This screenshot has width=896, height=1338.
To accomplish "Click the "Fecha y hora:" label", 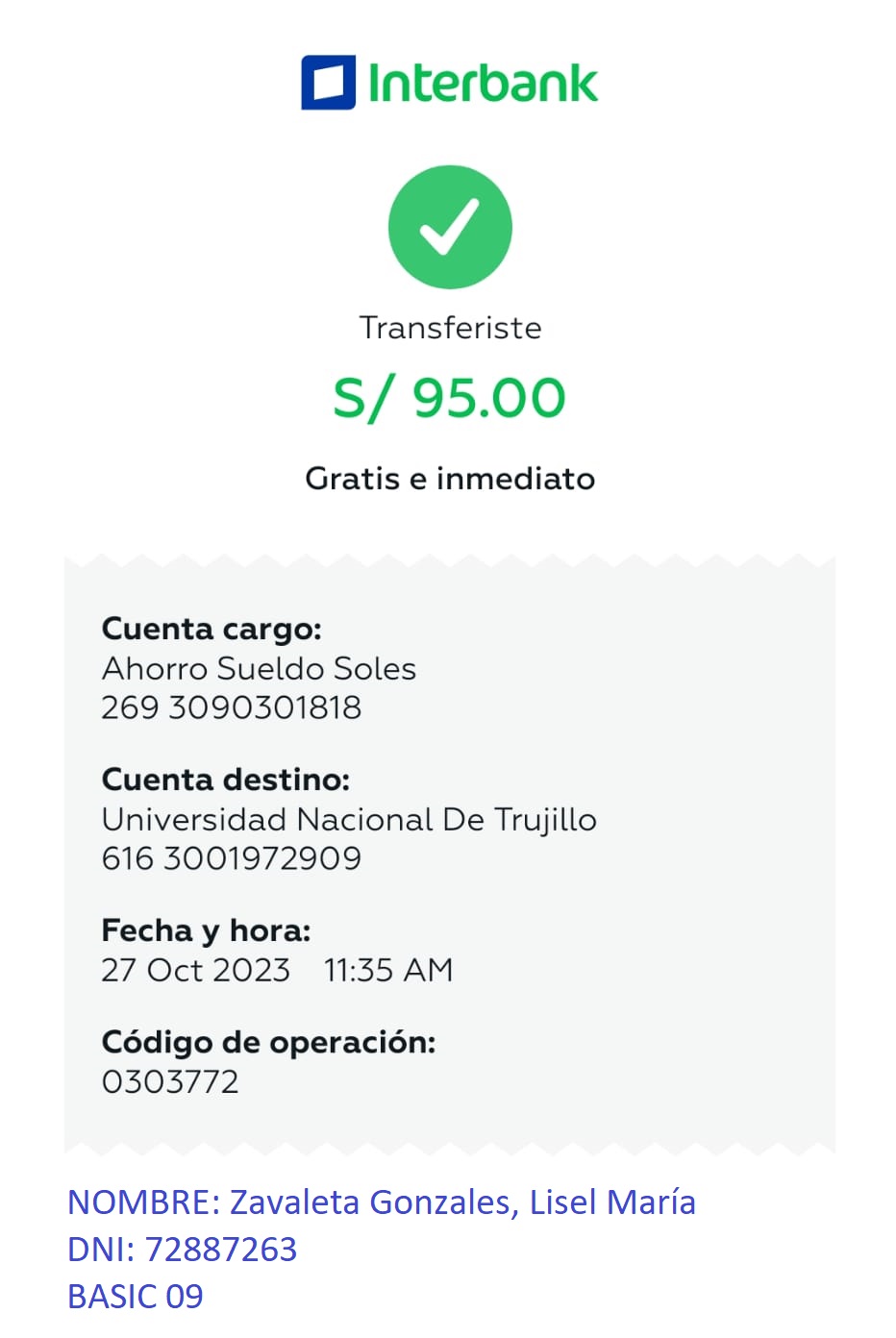I will (x=206, y=930).
